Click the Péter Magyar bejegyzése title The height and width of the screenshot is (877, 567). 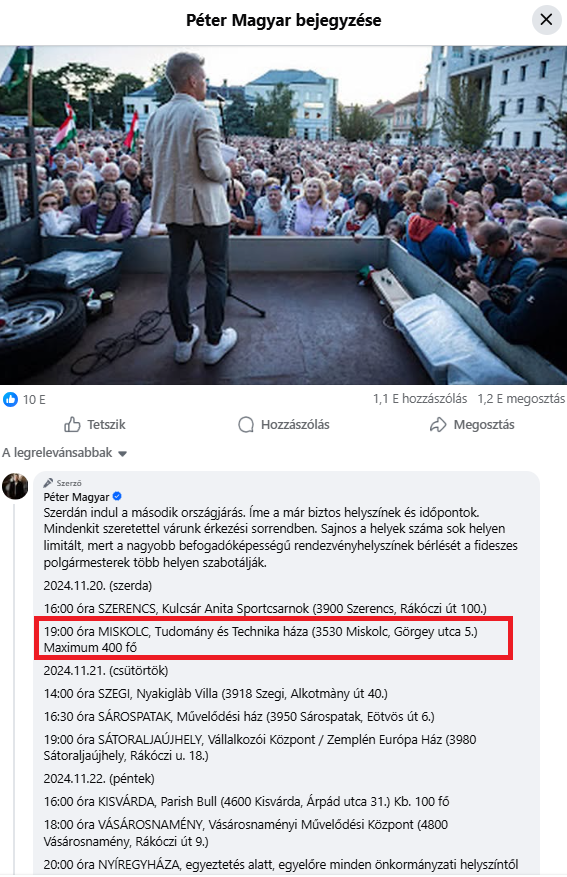point(284,20)
